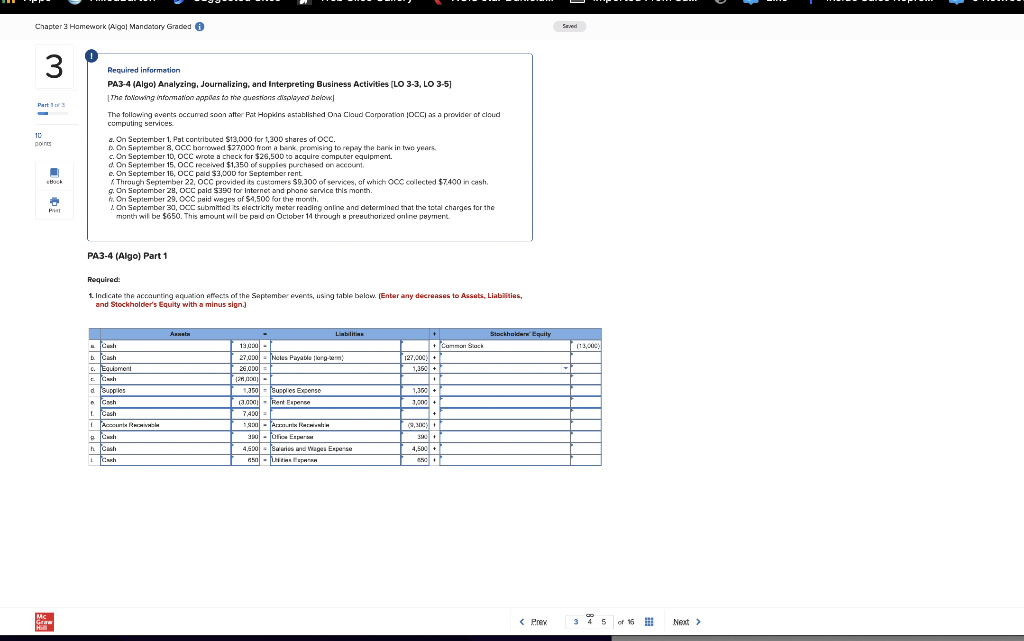Click the Suggested Sites bookmark icon

click(x=179, y=4)
